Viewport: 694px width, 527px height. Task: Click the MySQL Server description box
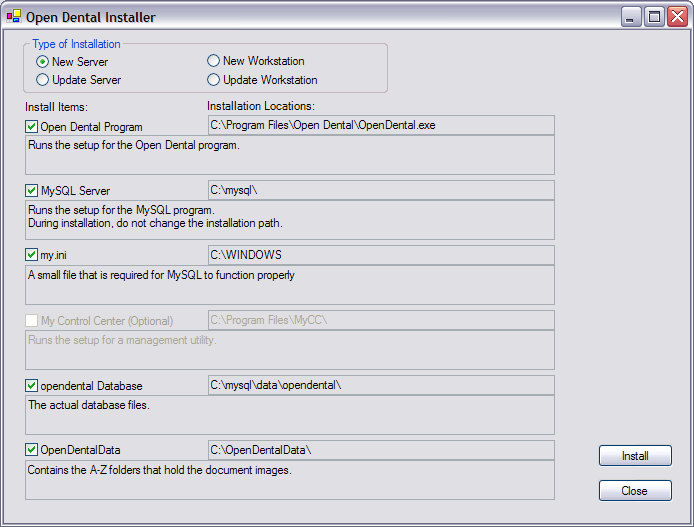(x=290, y=220)
